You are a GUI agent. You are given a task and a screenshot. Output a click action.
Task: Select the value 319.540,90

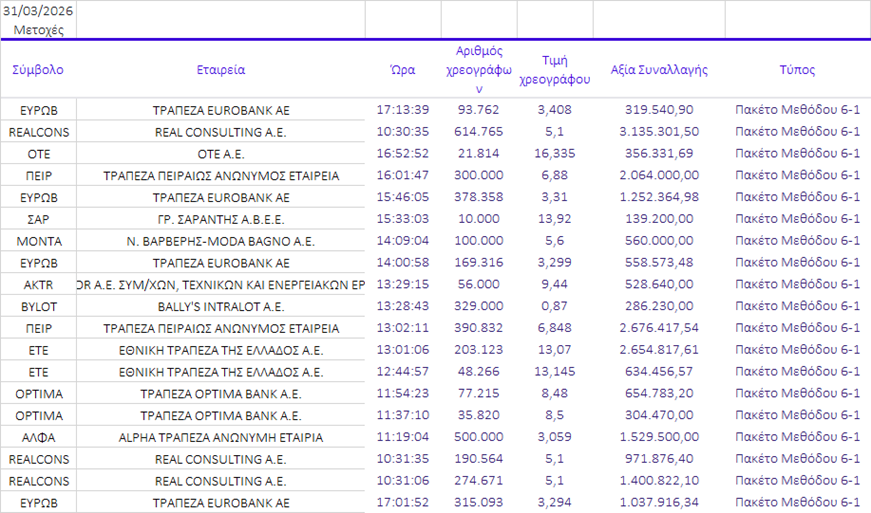point(659,110)
